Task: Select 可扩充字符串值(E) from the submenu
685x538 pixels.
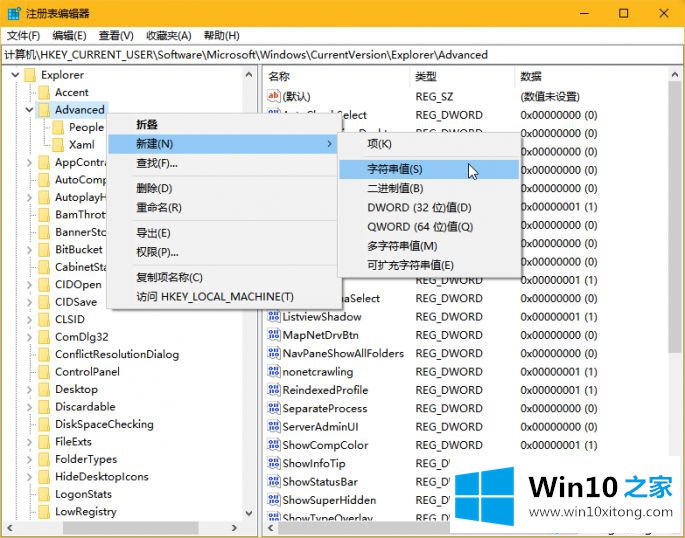Action: pos(429,265)
